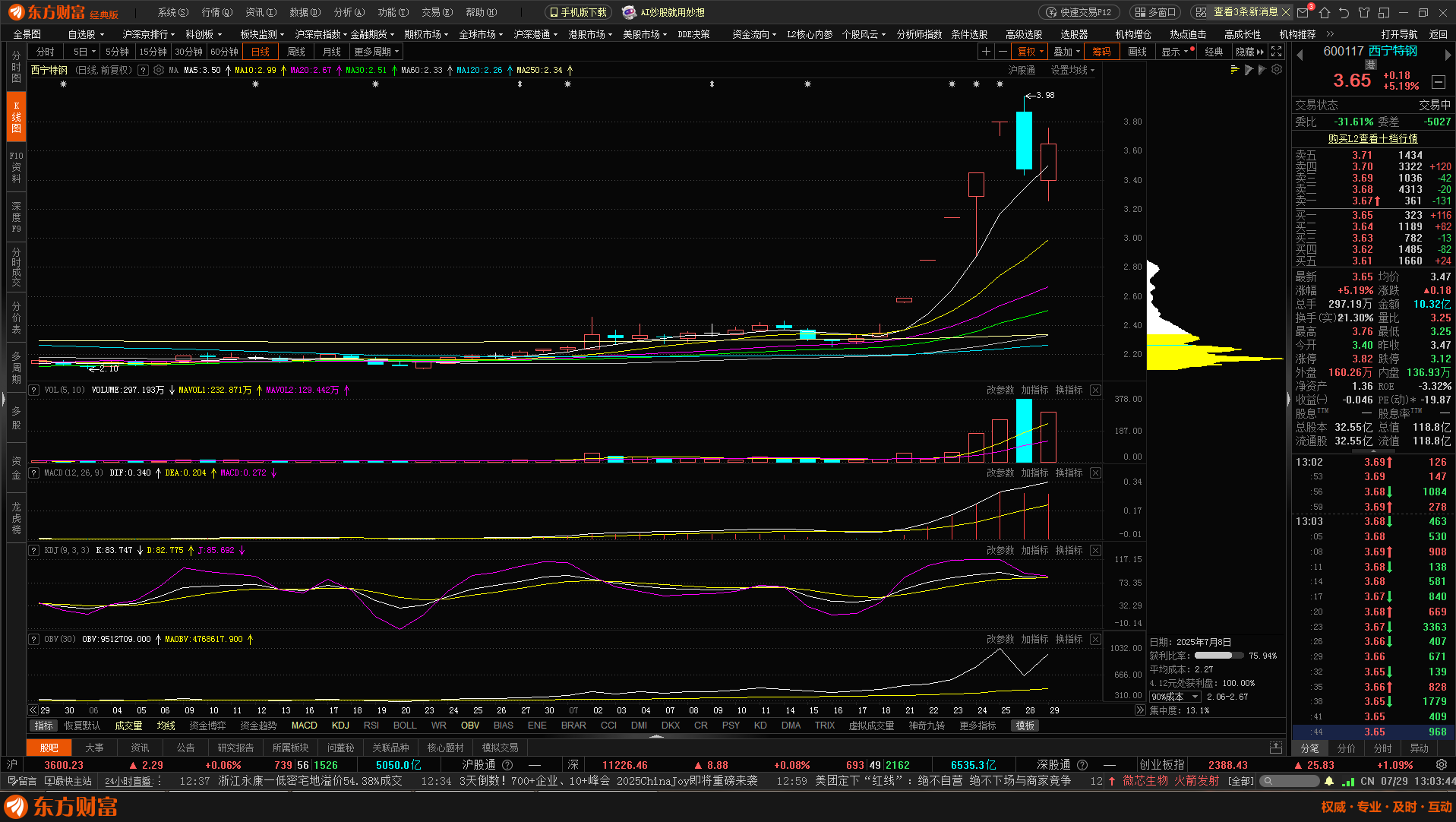Go to previous stock with left arrow

click(x=1300, y=55)
